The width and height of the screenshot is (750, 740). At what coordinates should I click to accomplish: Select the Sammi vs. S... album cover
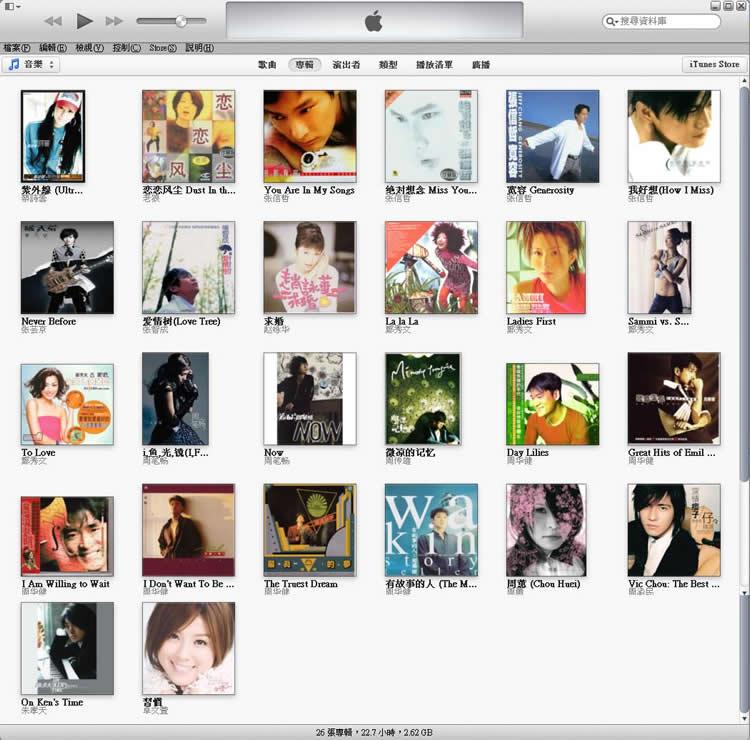tap(660, 267)
